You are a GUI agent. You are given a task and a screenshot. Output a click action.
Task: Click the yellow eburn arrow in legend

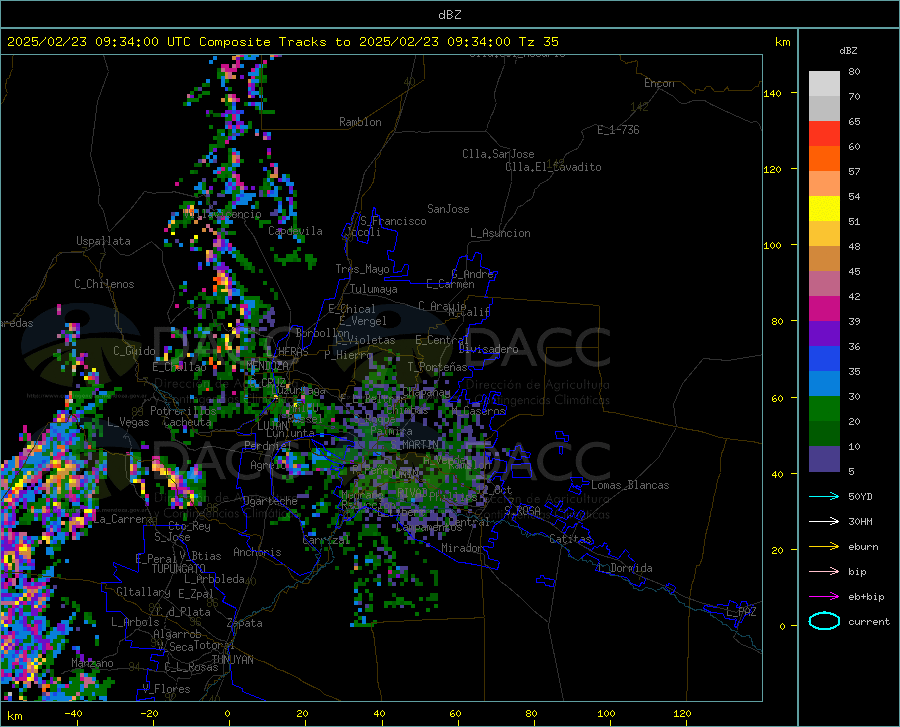(824, 546)
